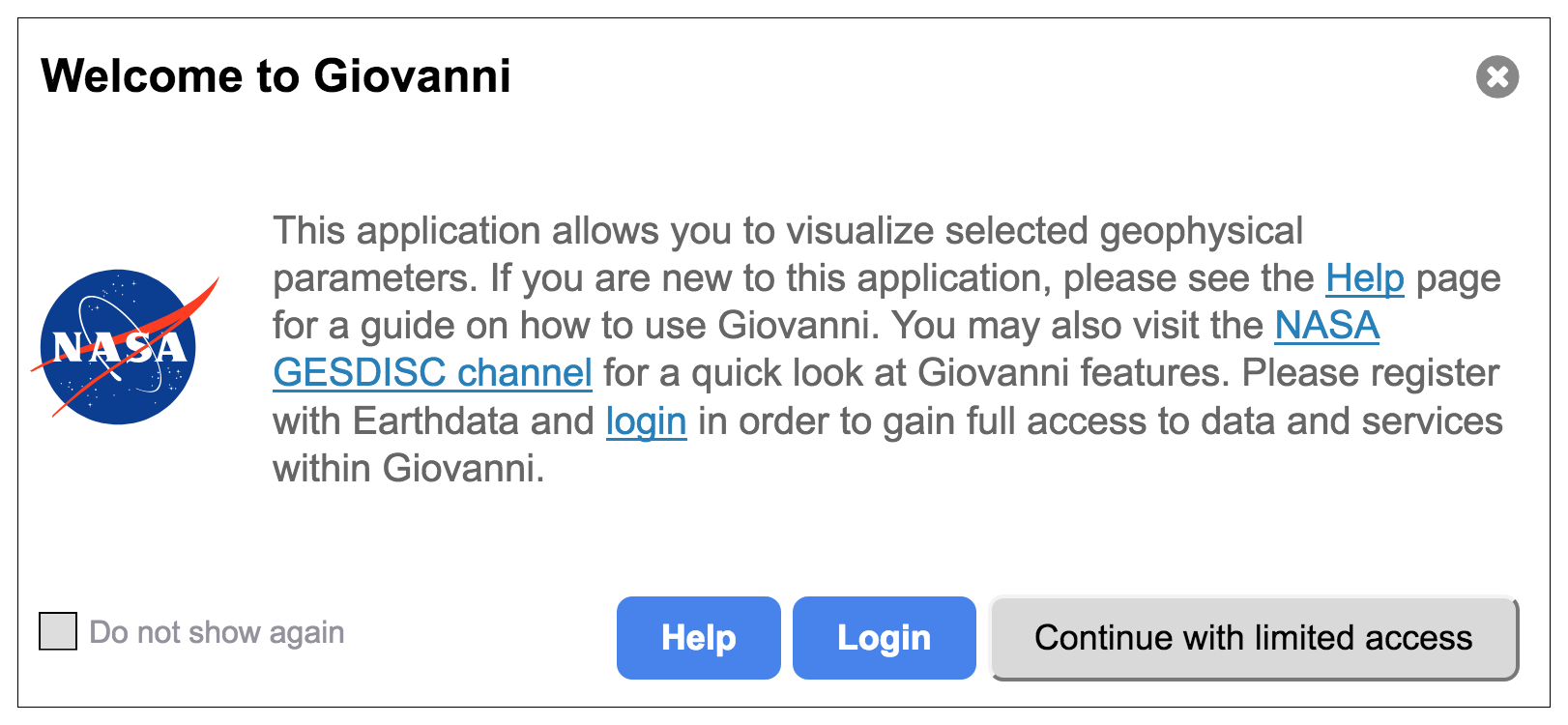Viewport: 1568px width, 725px height.
Task: Click 'within Giovanni.' on the last line
Action: point(409,469)
